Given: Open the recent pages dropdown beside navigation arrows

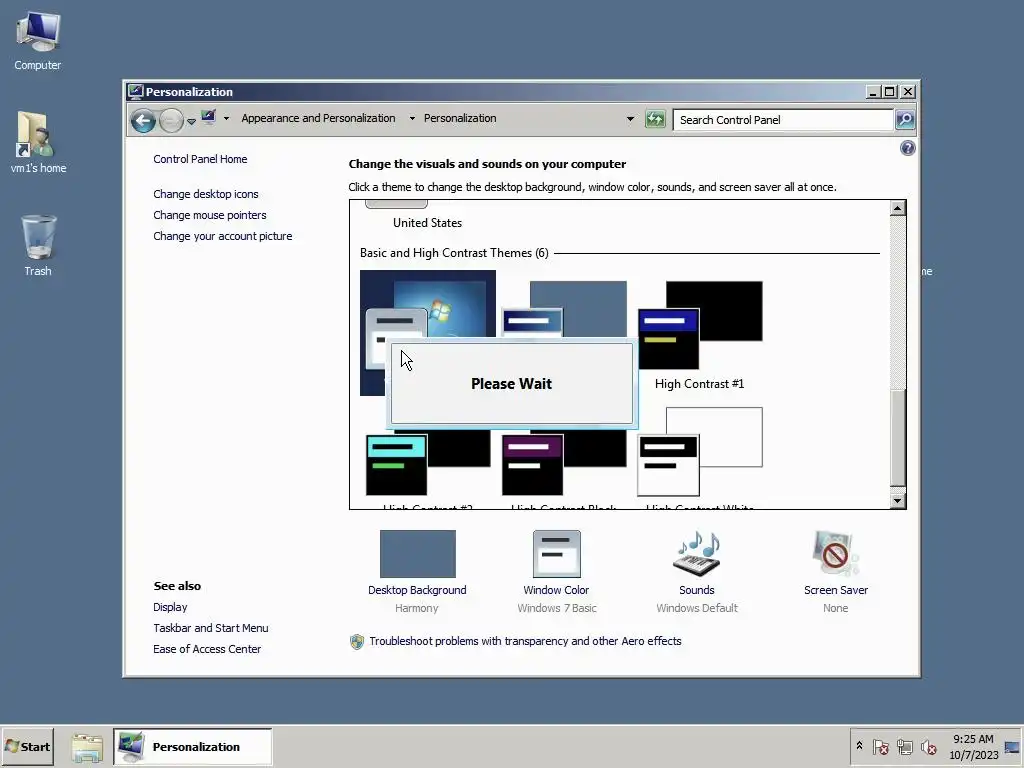Looking at the screenshot, I should pyautogui.click(x=191, y=121).
